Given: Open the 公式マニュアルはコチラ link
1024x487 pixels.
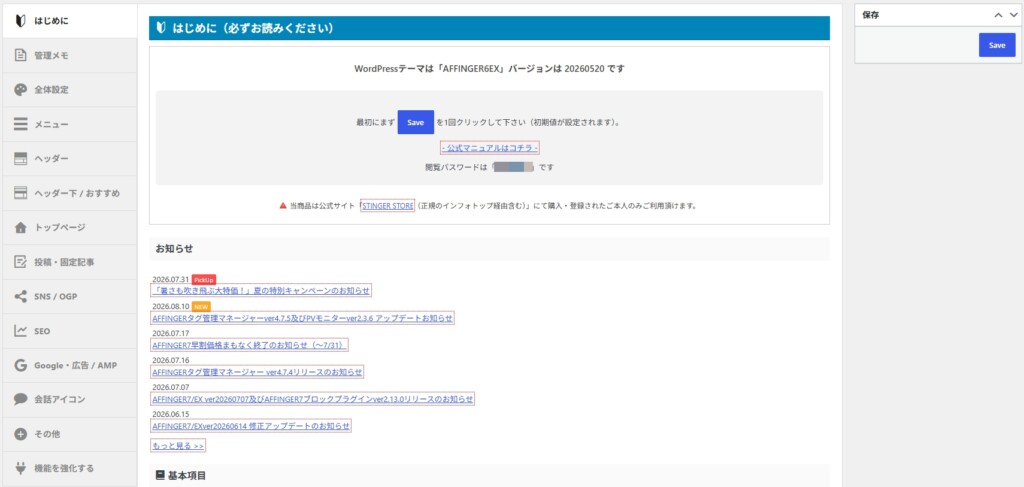Looking at the screenshot, I should (489, 148).
